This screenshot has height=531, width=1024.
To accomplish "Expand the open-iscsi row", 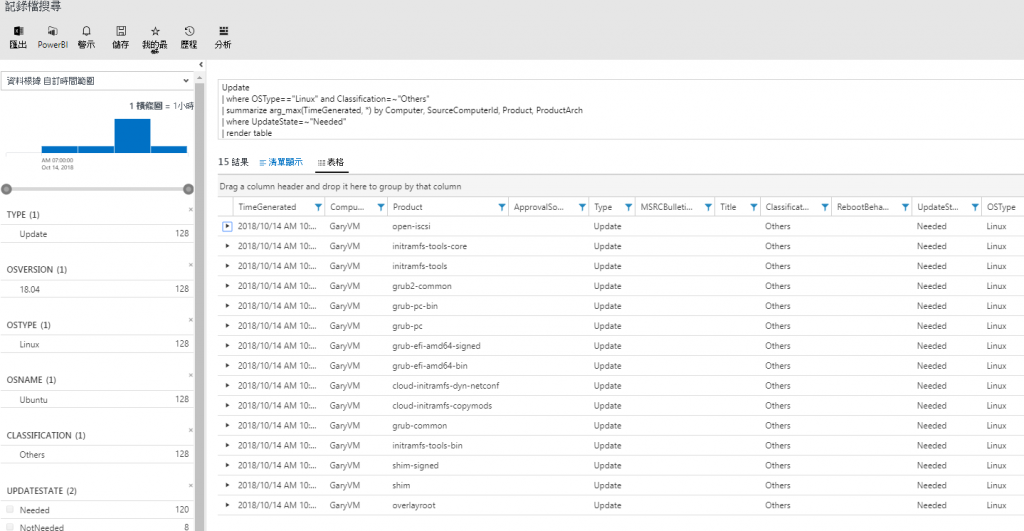I will tap(227, 227).
